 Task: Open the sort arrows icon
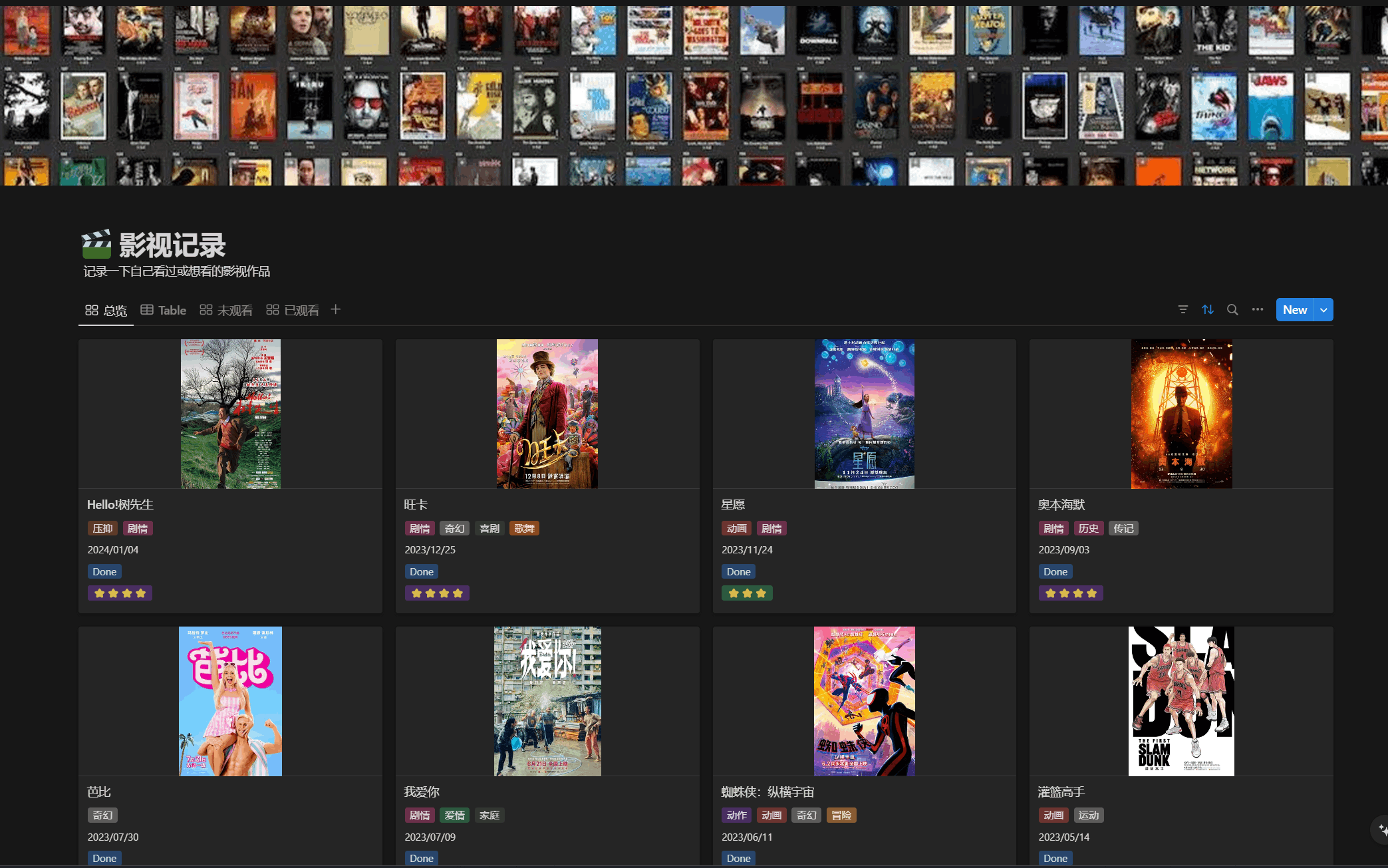pos(1208,310)
